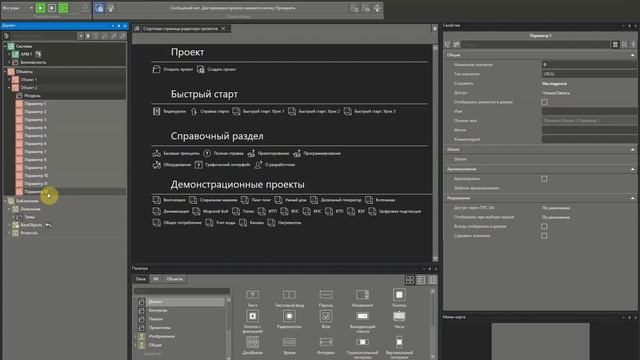
Task: Select the 'АРМ 1' node in the tree
Action: 26,54
